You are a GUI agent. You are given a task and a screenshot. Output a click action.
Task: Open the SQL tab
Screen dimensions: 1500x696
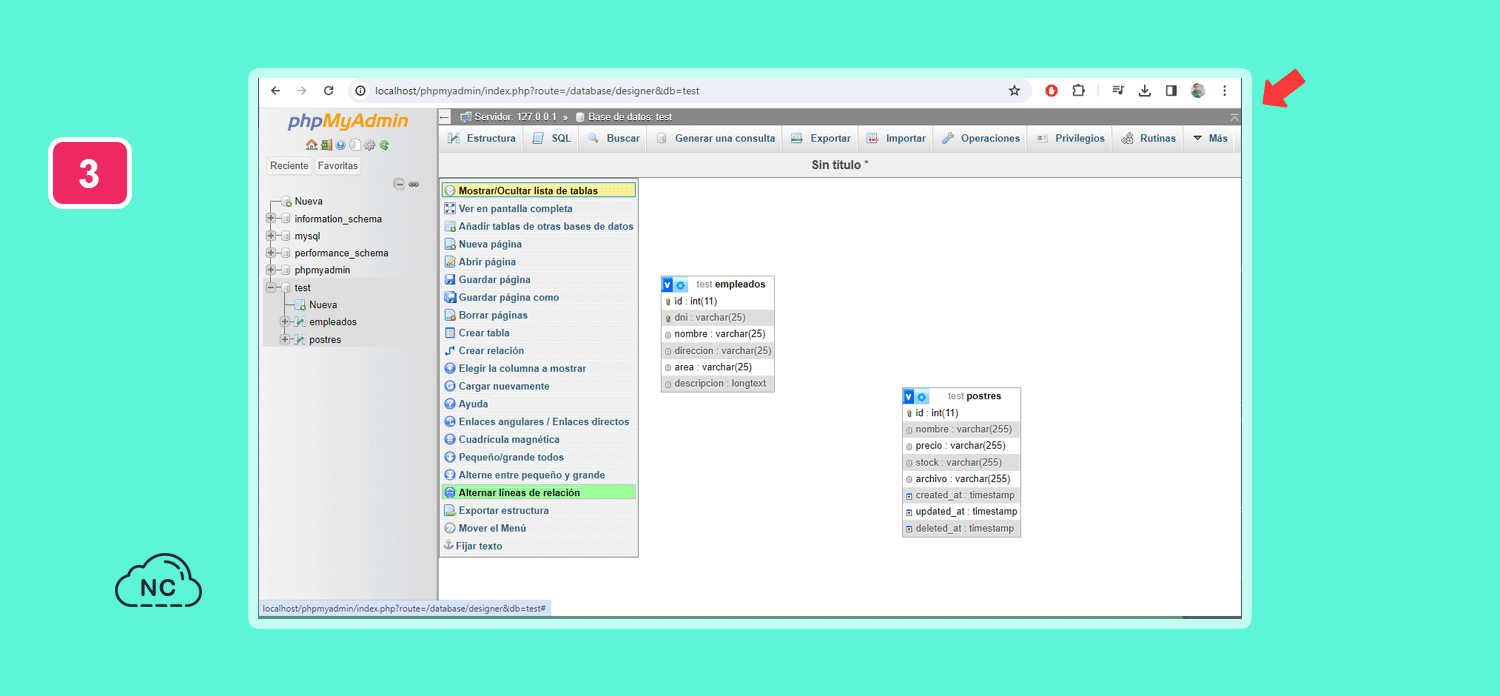(551, 138)
